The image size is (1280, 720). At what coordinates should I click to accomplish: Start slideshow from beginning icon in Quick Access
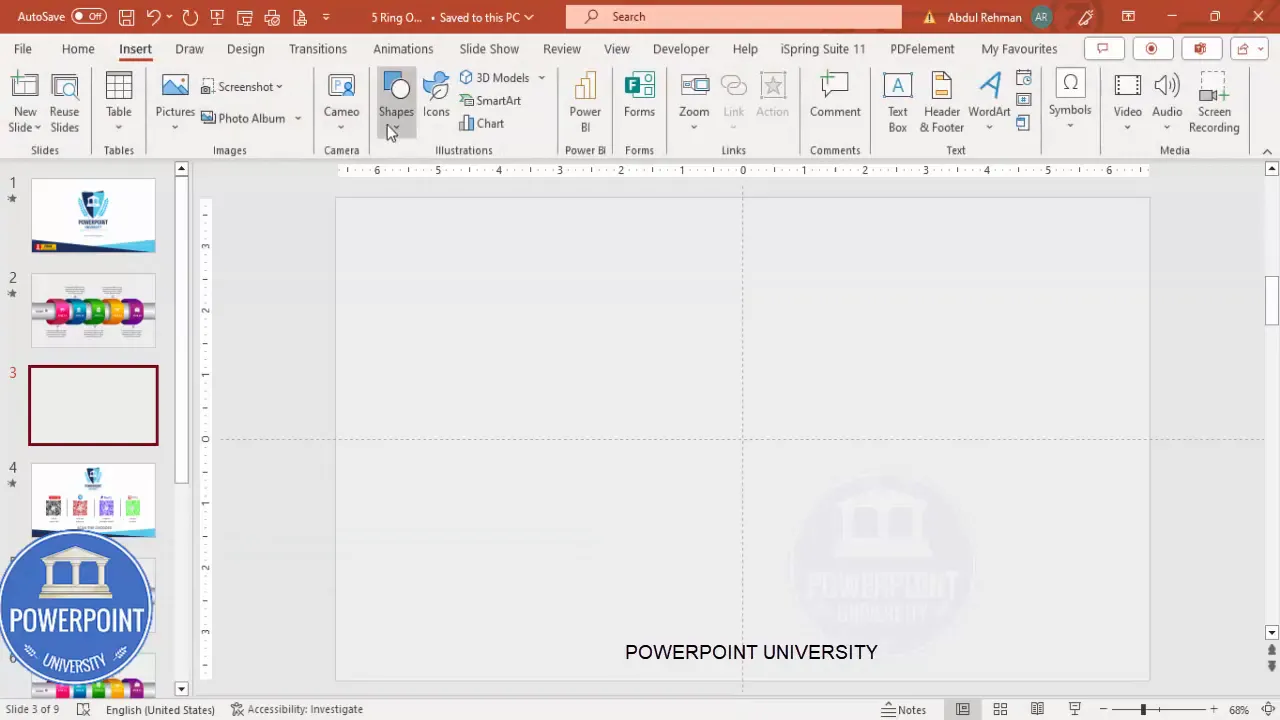coord(217,17)
